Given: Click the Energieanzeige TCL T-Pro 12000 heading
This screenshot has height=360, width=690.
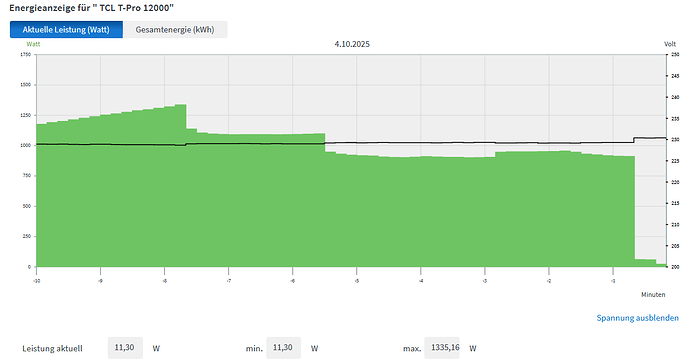Looking at the screenshot, I should pos(92,8).
